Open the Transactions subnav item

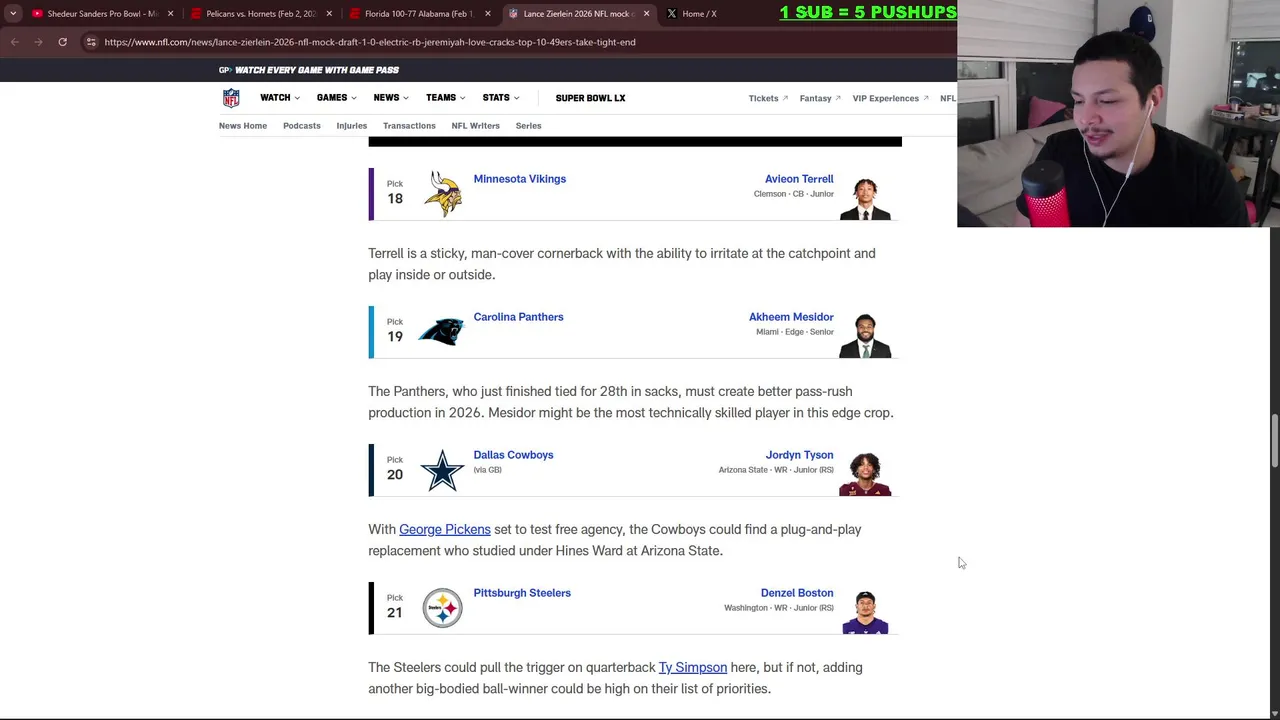(409, 126)
